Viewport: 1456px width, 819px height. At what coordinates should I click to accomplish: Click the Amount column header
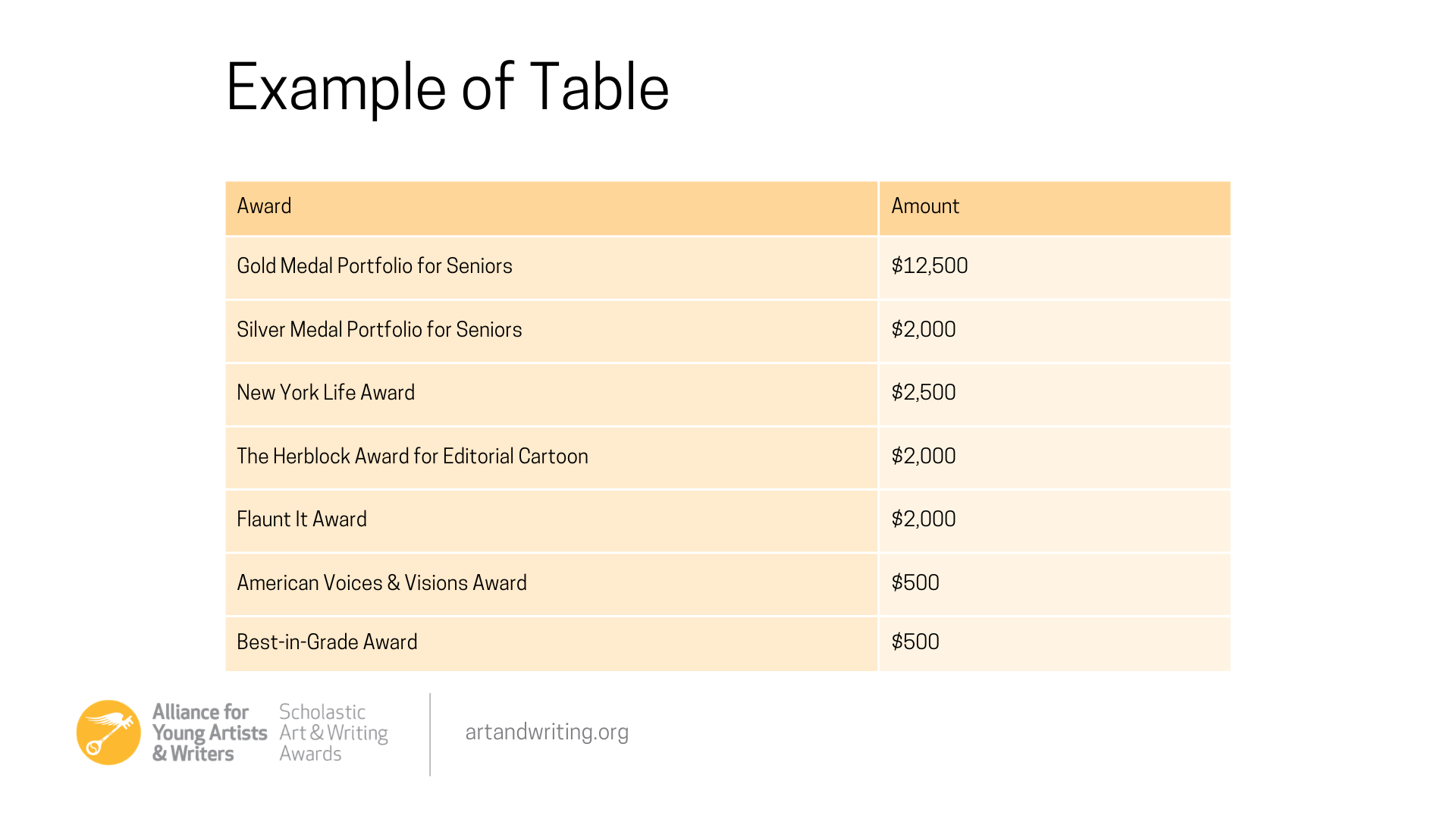pyautogui.click(x=925, y=206)
